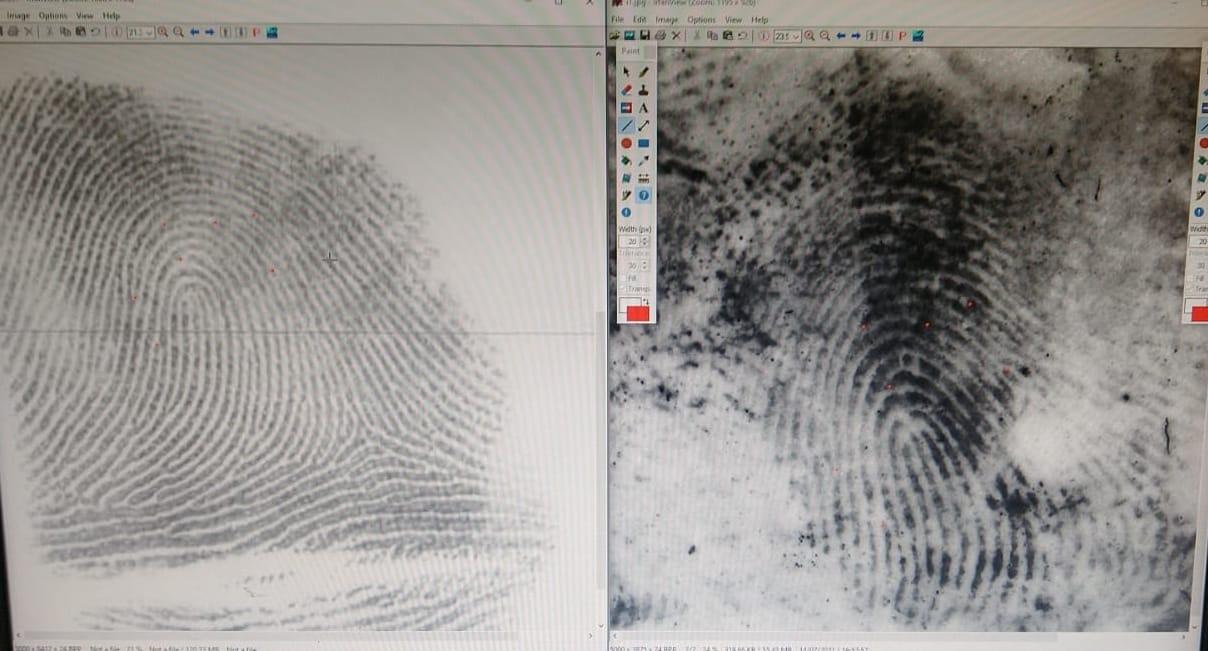Click the Width (px) input field

point(631,241)
